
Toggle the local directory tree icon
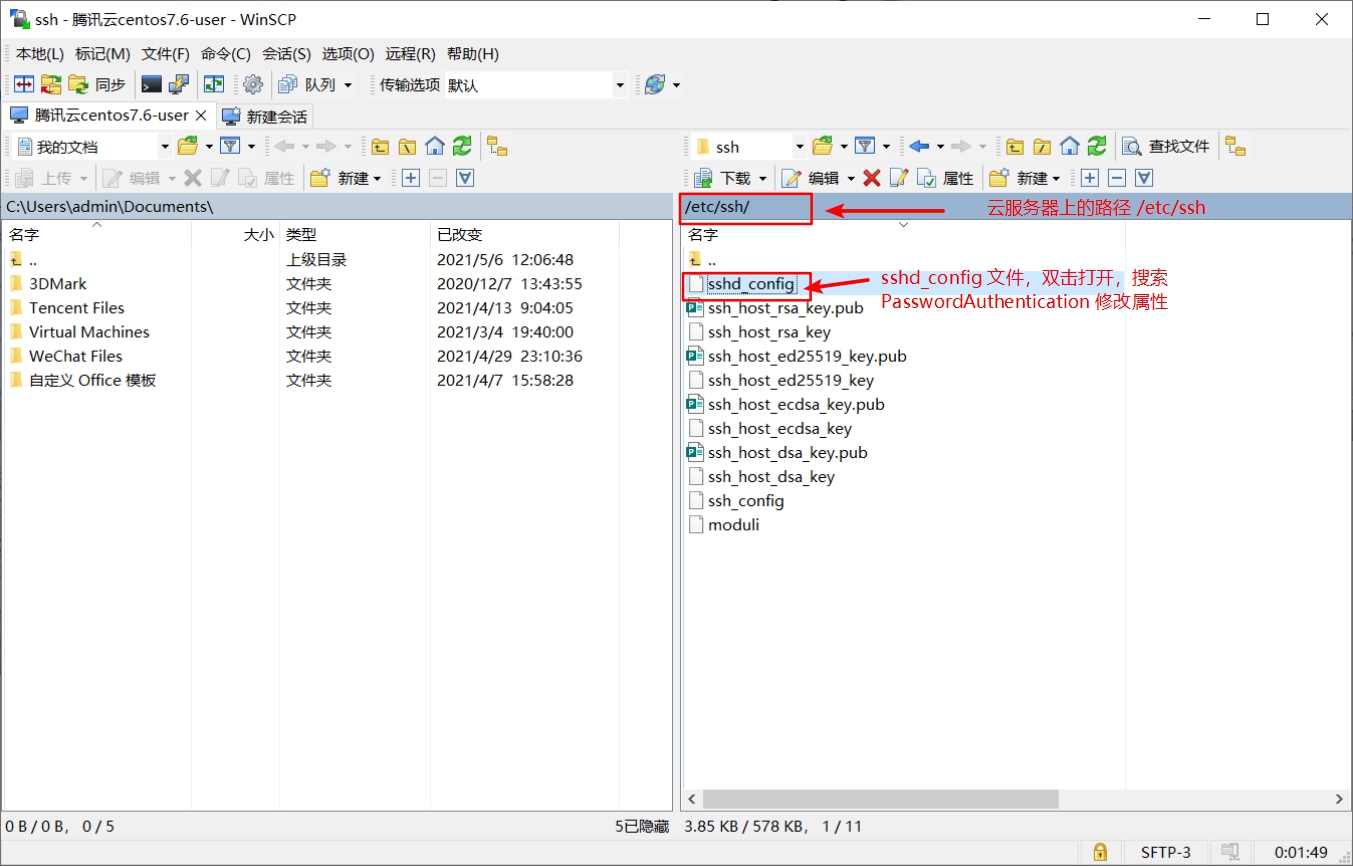point(497,146)
